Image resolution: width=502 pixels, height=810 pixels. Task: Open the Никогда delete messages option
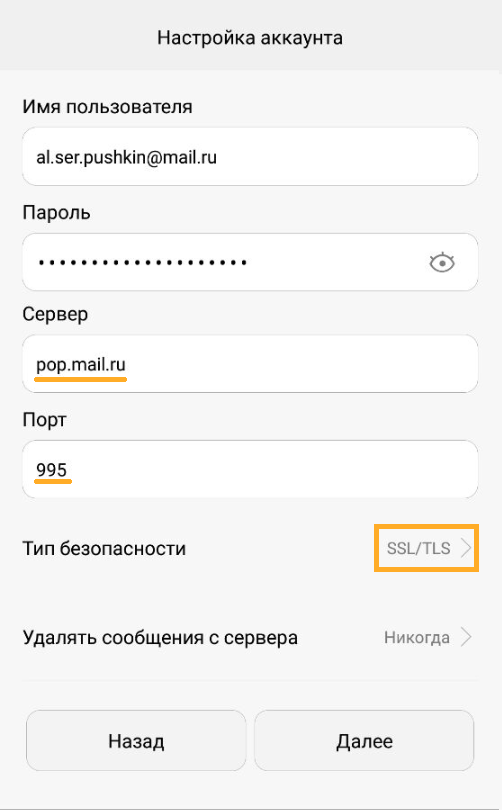click(417, 637)
